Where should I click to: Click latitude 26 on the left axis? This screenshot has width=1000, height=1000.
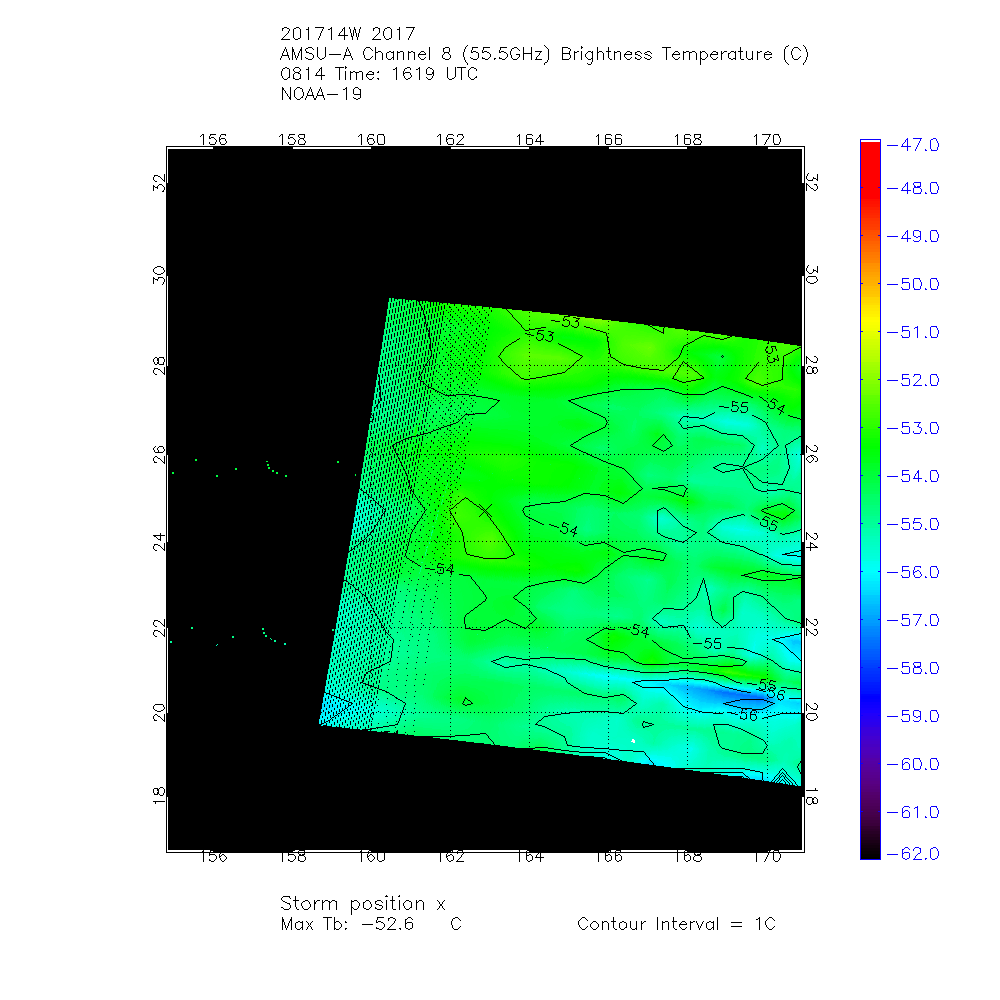pyautogui.click(x=159, y=455)
